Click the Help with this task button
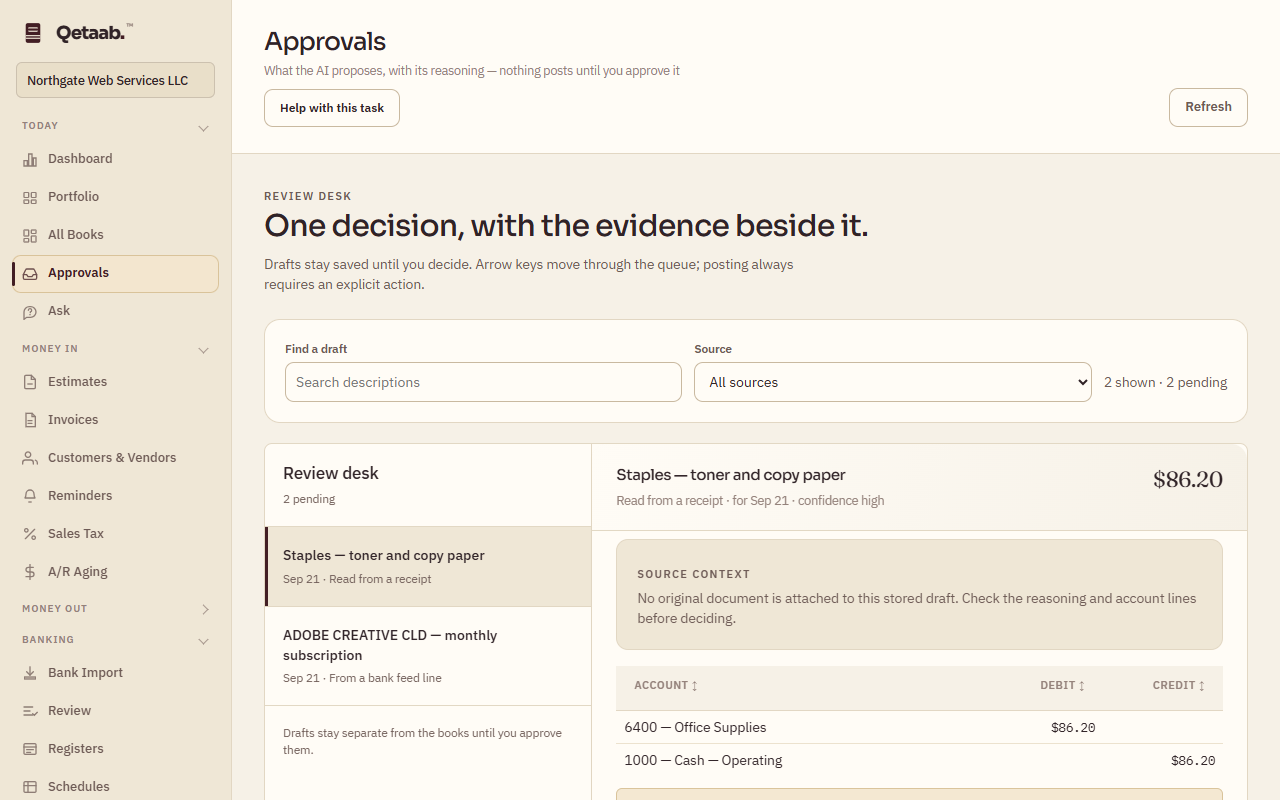The height and width of the screenshot is (800, 1280). (x=332, y=108)
